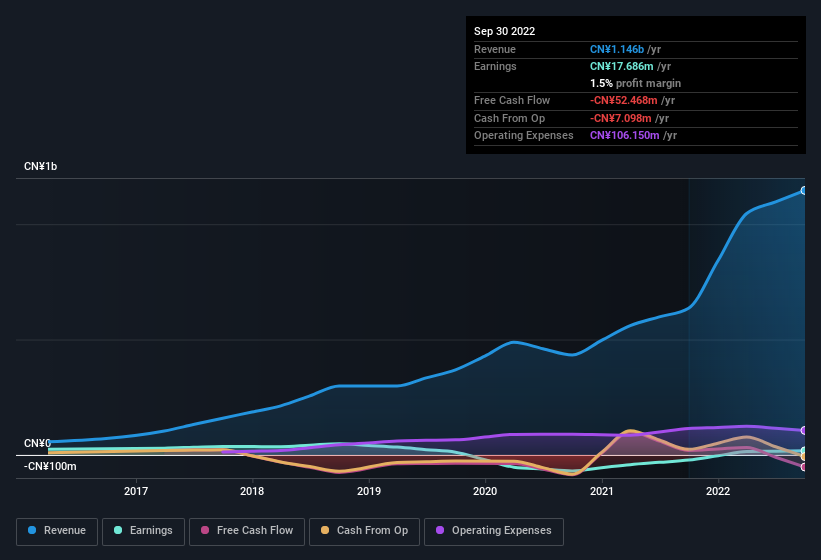Click the CN¥0 y-axis label
The image size is (821, 560).
37,443
